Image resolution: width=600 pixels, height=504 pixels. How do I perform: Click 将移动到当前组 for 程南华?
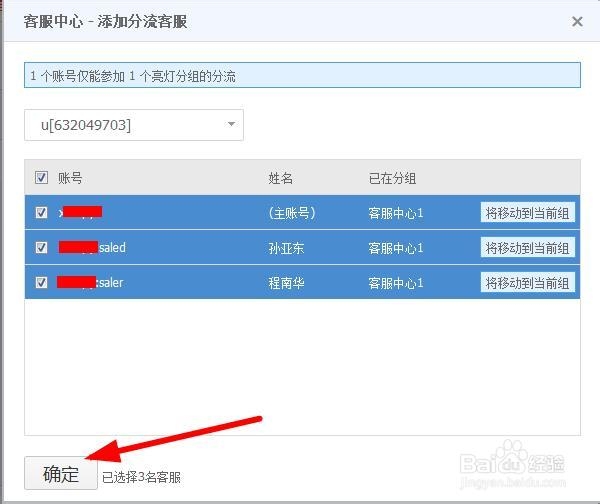click(x=528, y=283)
